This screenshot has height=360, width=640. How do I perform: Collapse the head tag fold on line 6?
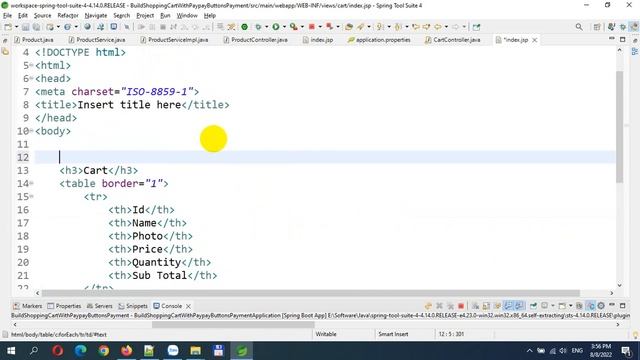coord(31,78)
